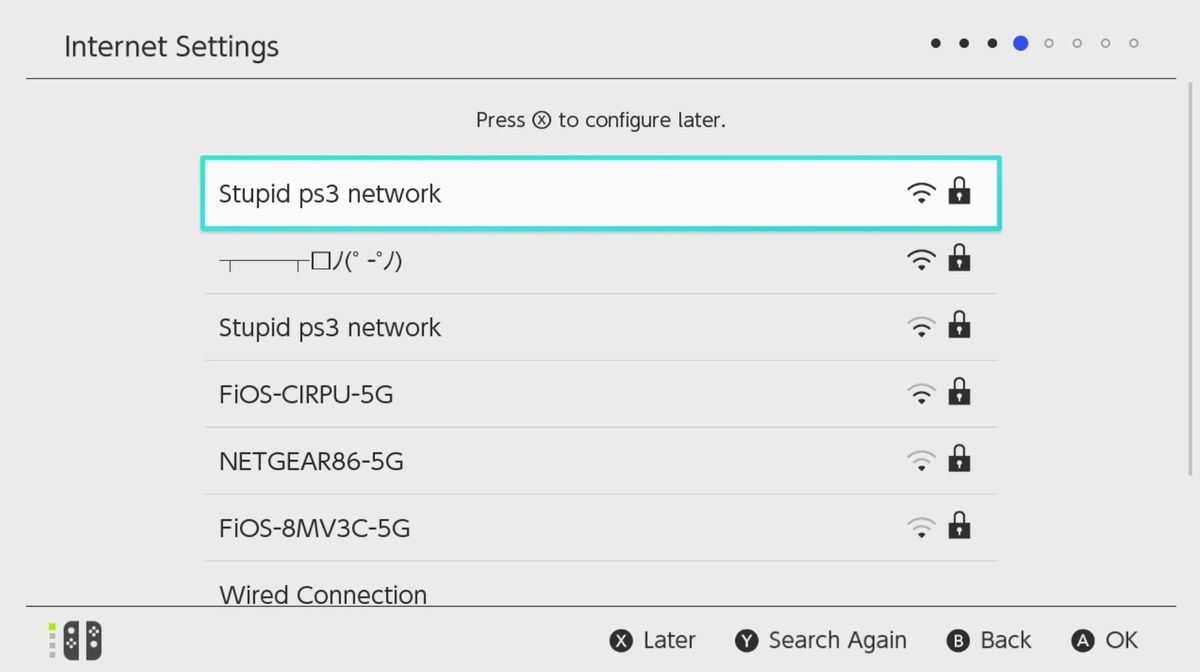Click the filled blue progress dot at the top
1200x672 pixels.
(x=1021, y=43)
